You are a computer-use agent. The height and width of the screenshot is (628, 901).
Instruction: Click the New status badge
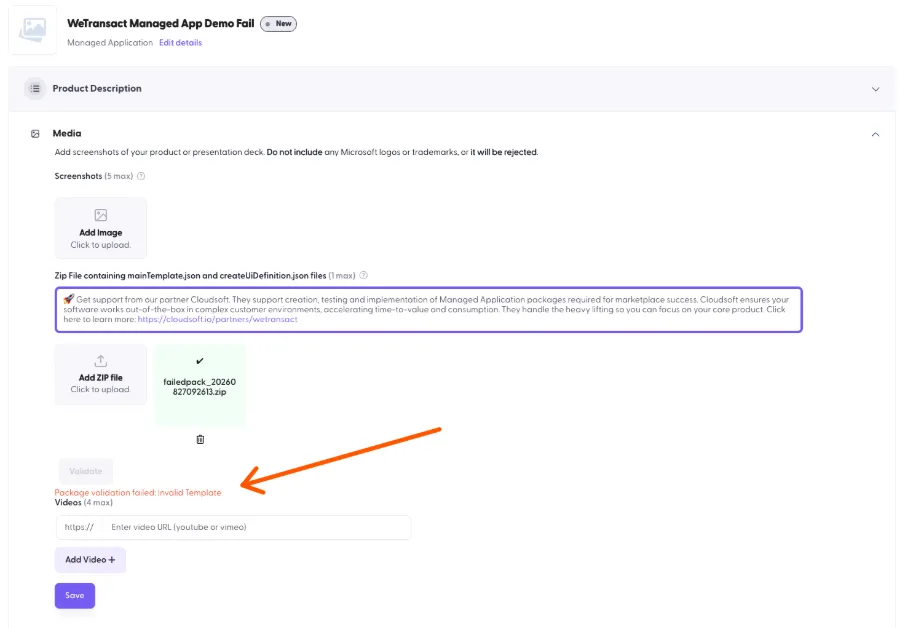(279, 24)
